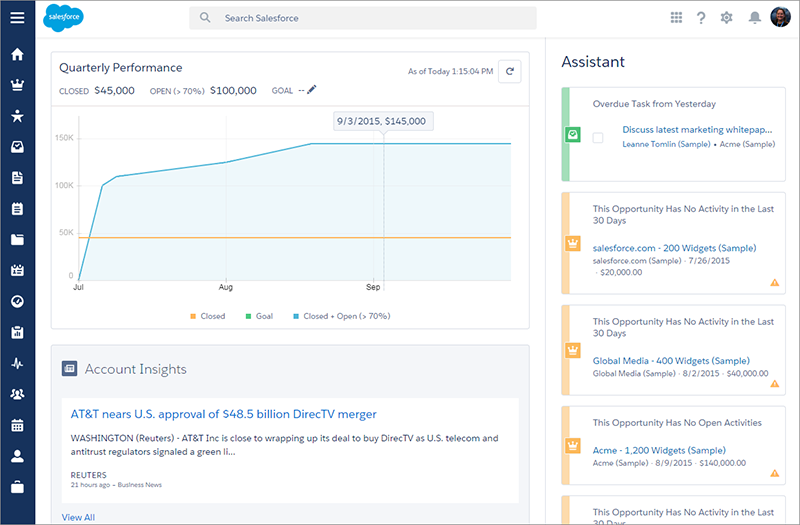Screen dimensions: 800x525
Task: Open Calendar icon in sidebar
Action: (x=17, y=425)
